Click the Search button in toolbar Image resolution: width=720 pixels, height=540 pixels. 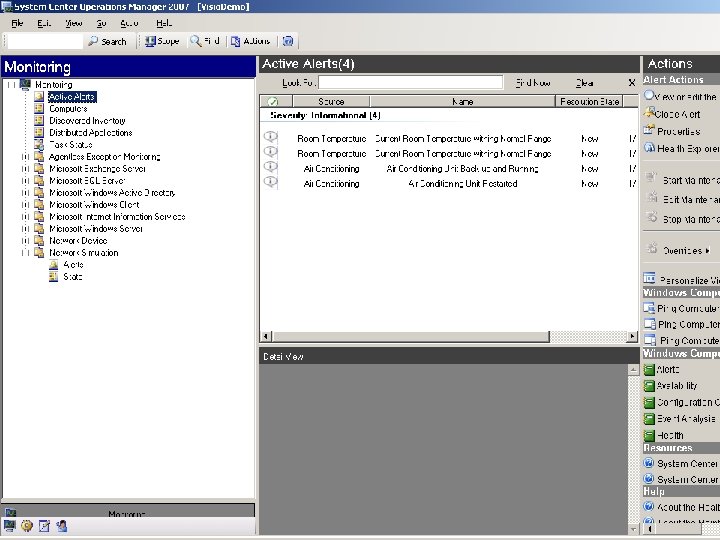(x=107, y=41)
